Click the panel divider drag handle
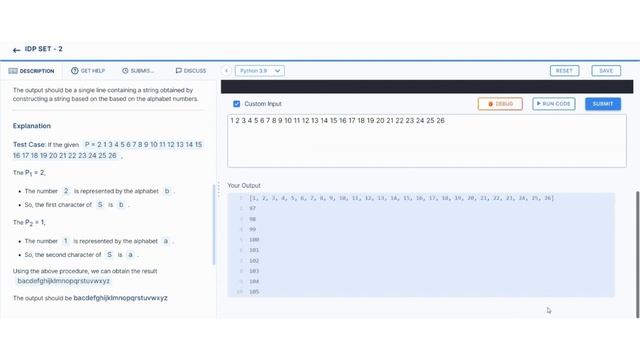The image size is (640, 360). pyautogui.click(x=219, y=189)
